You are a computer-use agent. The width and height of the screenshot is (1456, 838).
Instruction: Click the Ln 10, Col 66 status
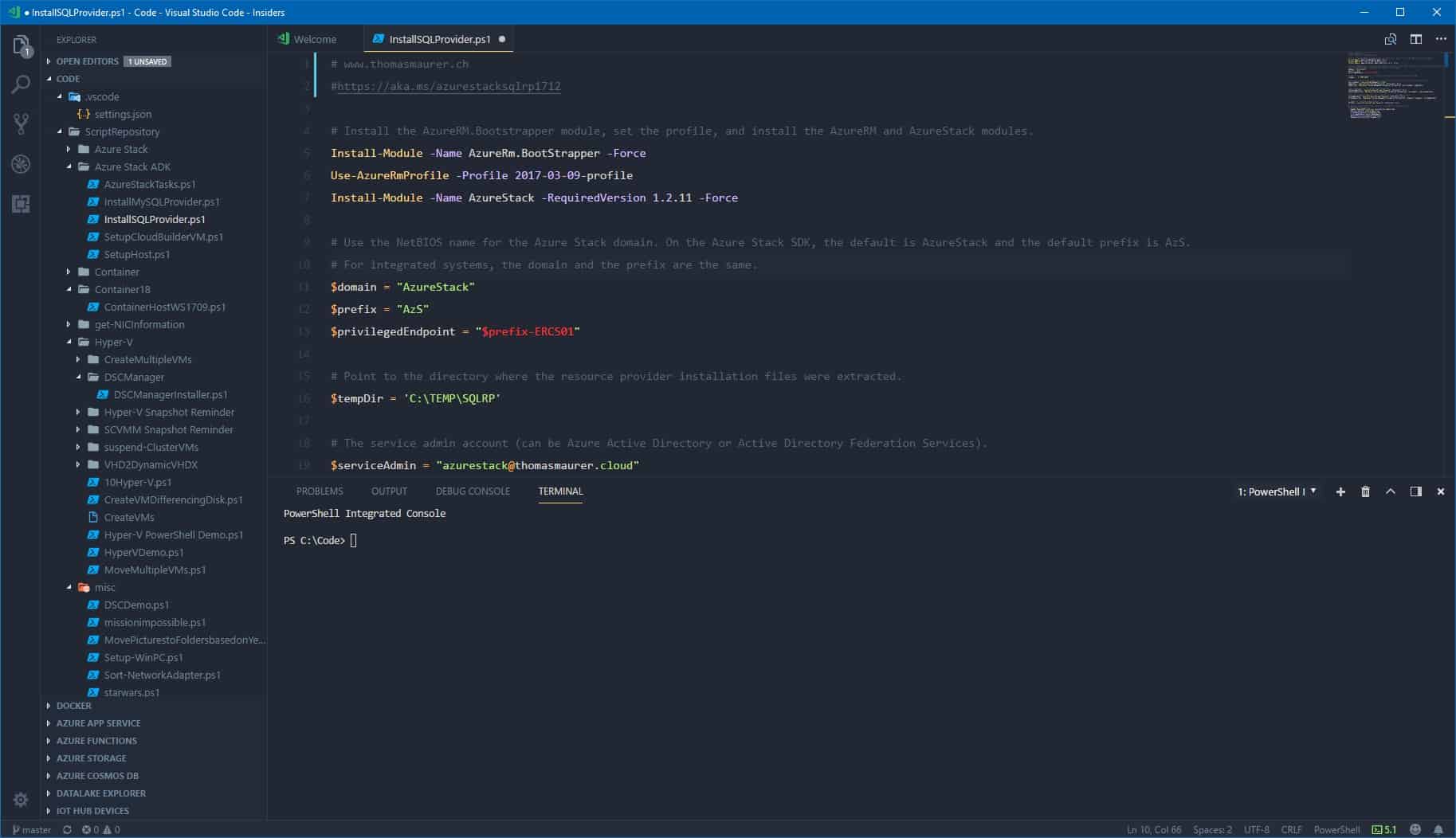coord(1154,829)
